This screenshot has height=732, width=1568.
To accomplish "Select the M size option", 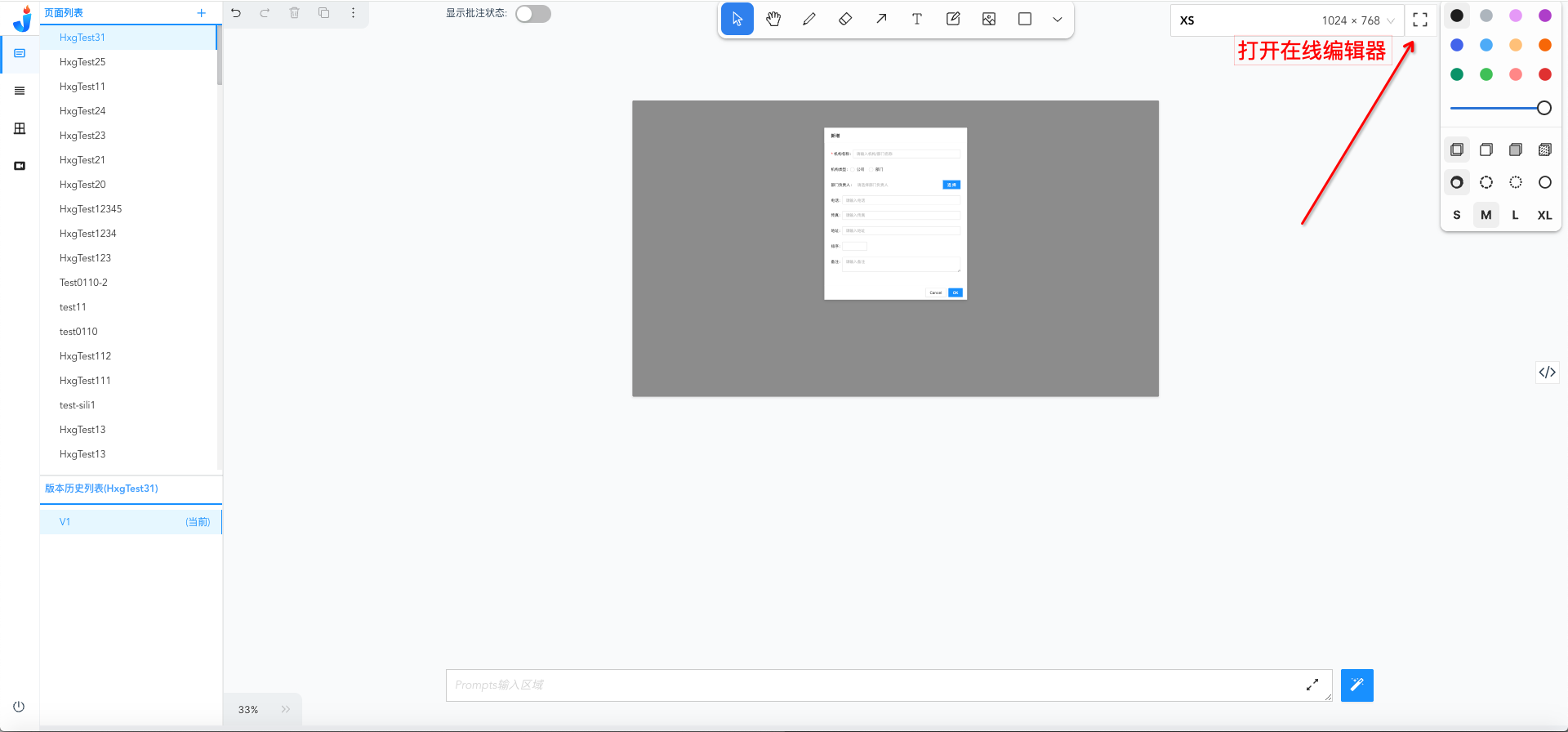I will [x=1486, y=215].
